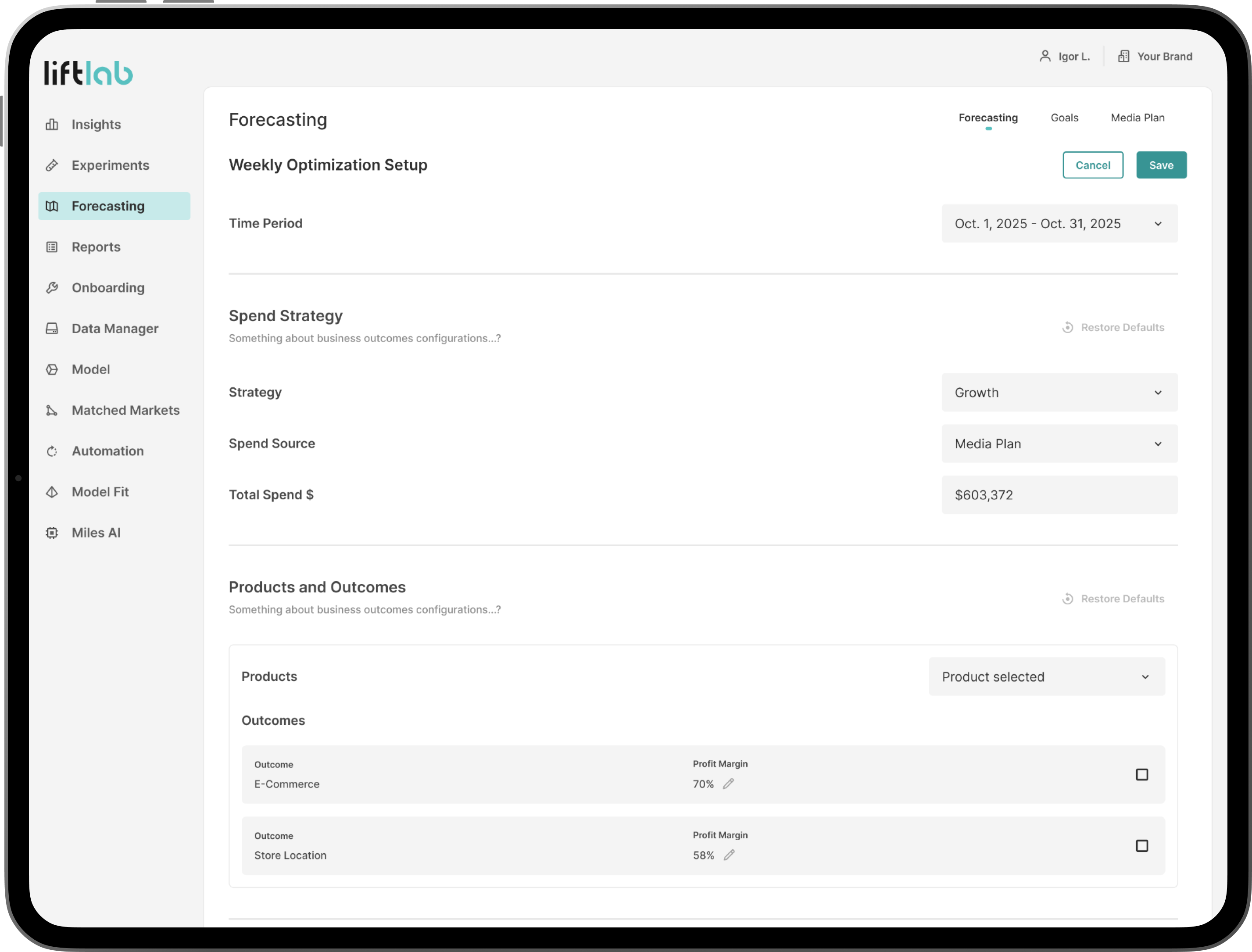Image resolution: width=1252 pixels, height=952 pixels.
Task: Open the Spend Source Media Plan dropdown
Action: (1059, 444)
